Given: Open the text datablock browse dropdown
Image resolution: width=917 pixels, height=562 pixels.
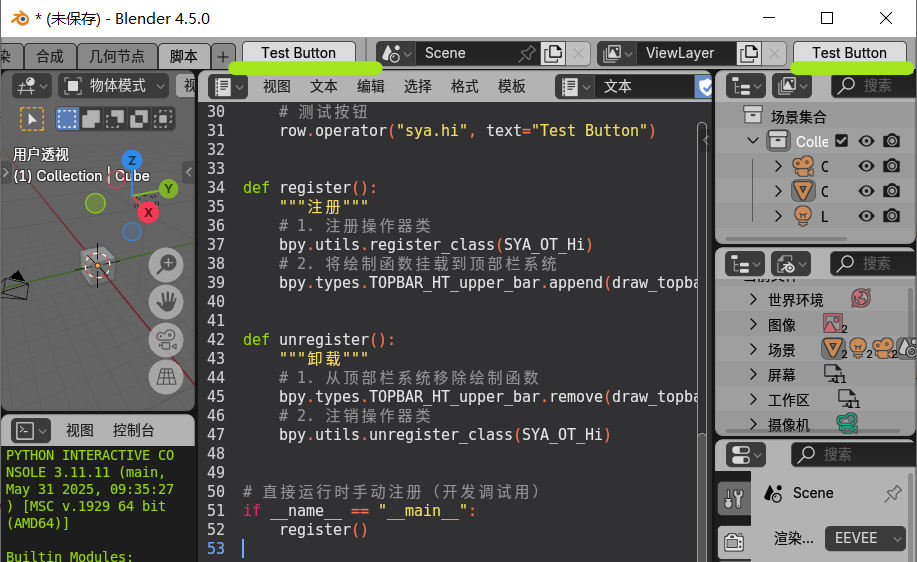Looking at the screenshot, I should click(x=575, y=87).
